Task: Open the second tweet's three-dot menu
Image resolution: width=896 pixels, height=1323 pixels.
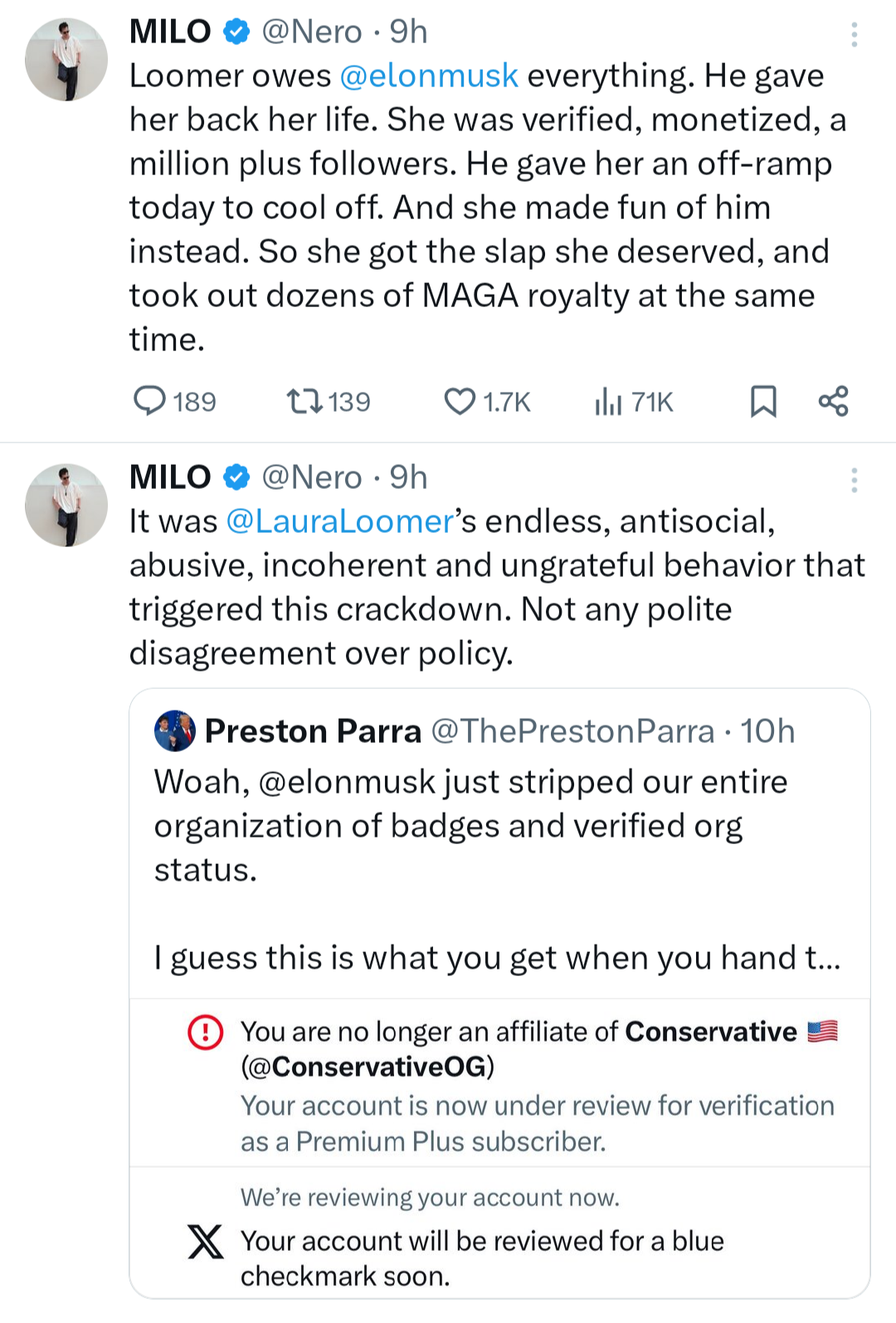Action: coord(854,480)
